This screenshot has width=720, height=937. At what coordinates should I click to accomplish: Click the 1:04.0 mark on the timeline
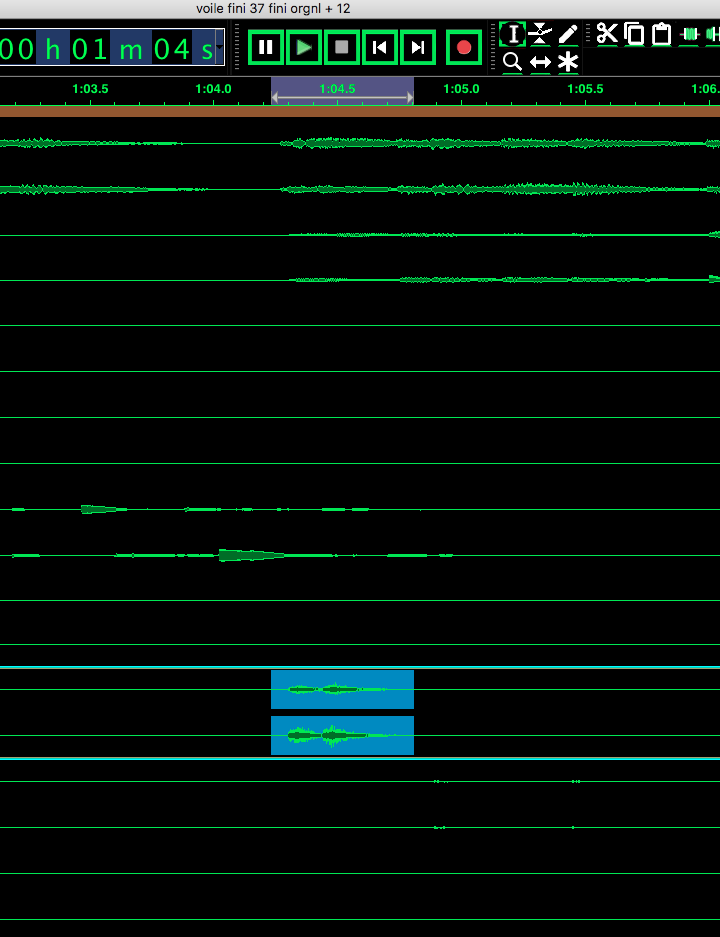click(x=213, y=88)
